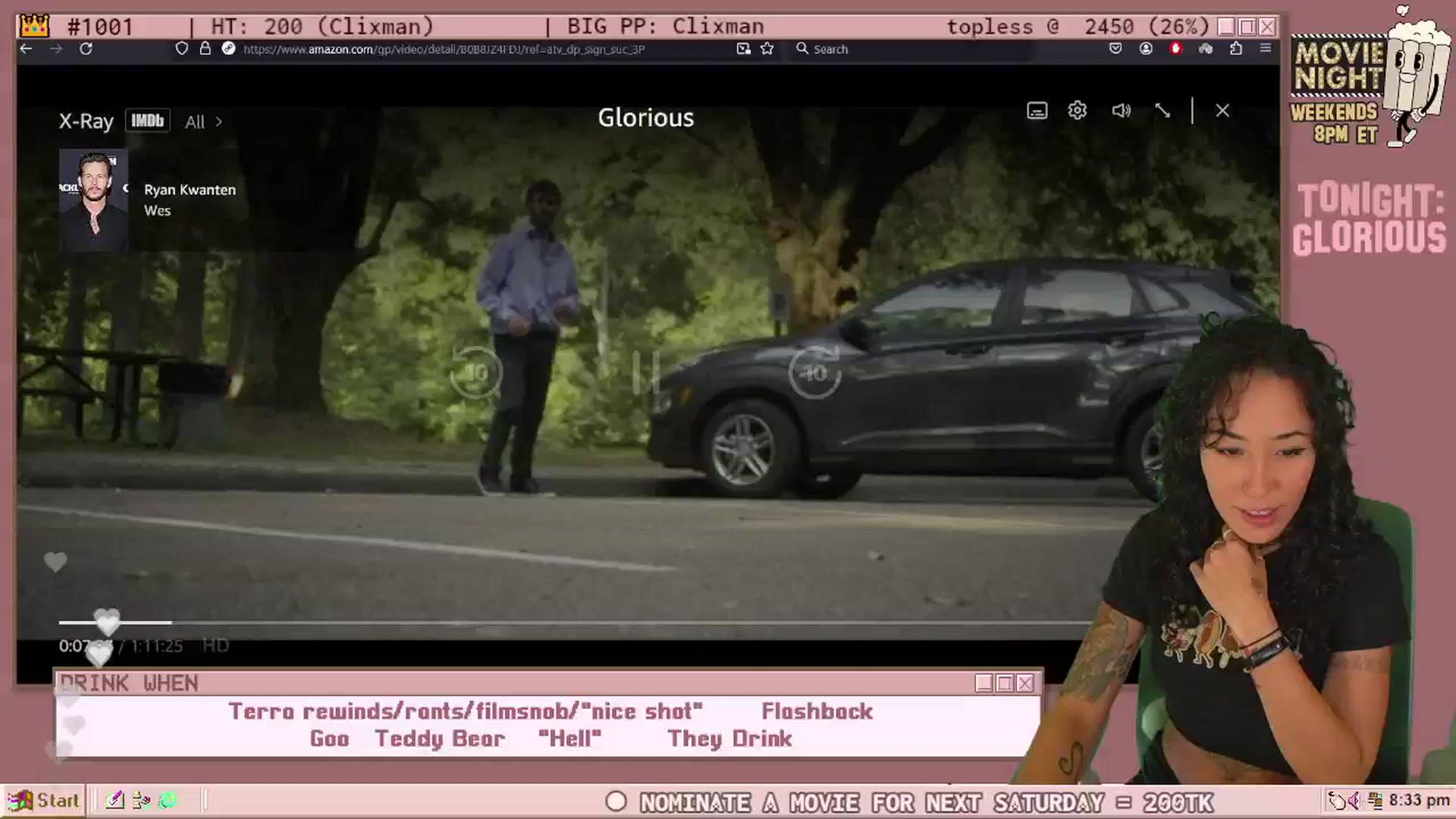Click the Teddy Bear drink rule text

[x=440, y=739]
